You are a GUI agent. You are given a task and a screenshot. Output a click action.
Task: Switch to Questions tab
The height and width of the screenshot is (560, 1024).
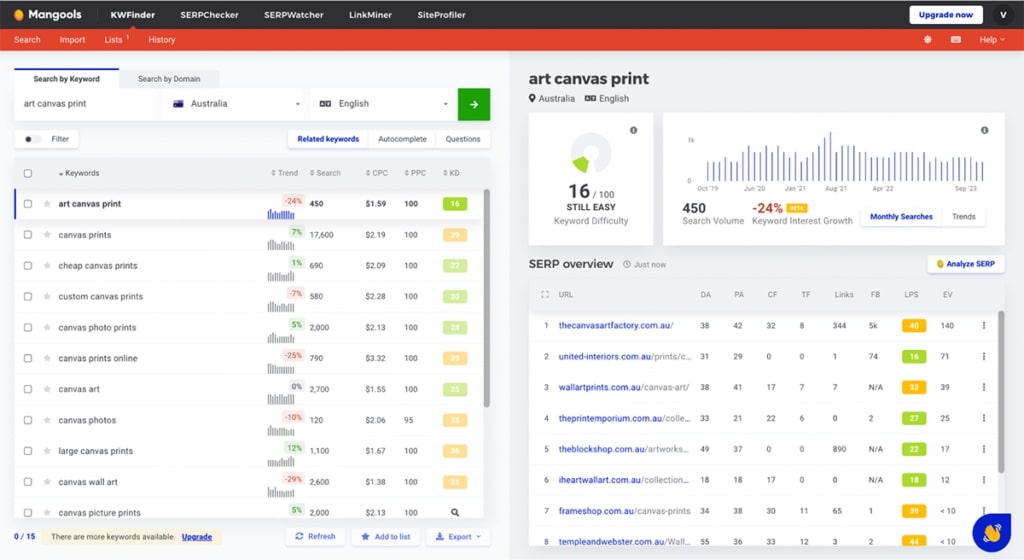pos(462,139)
